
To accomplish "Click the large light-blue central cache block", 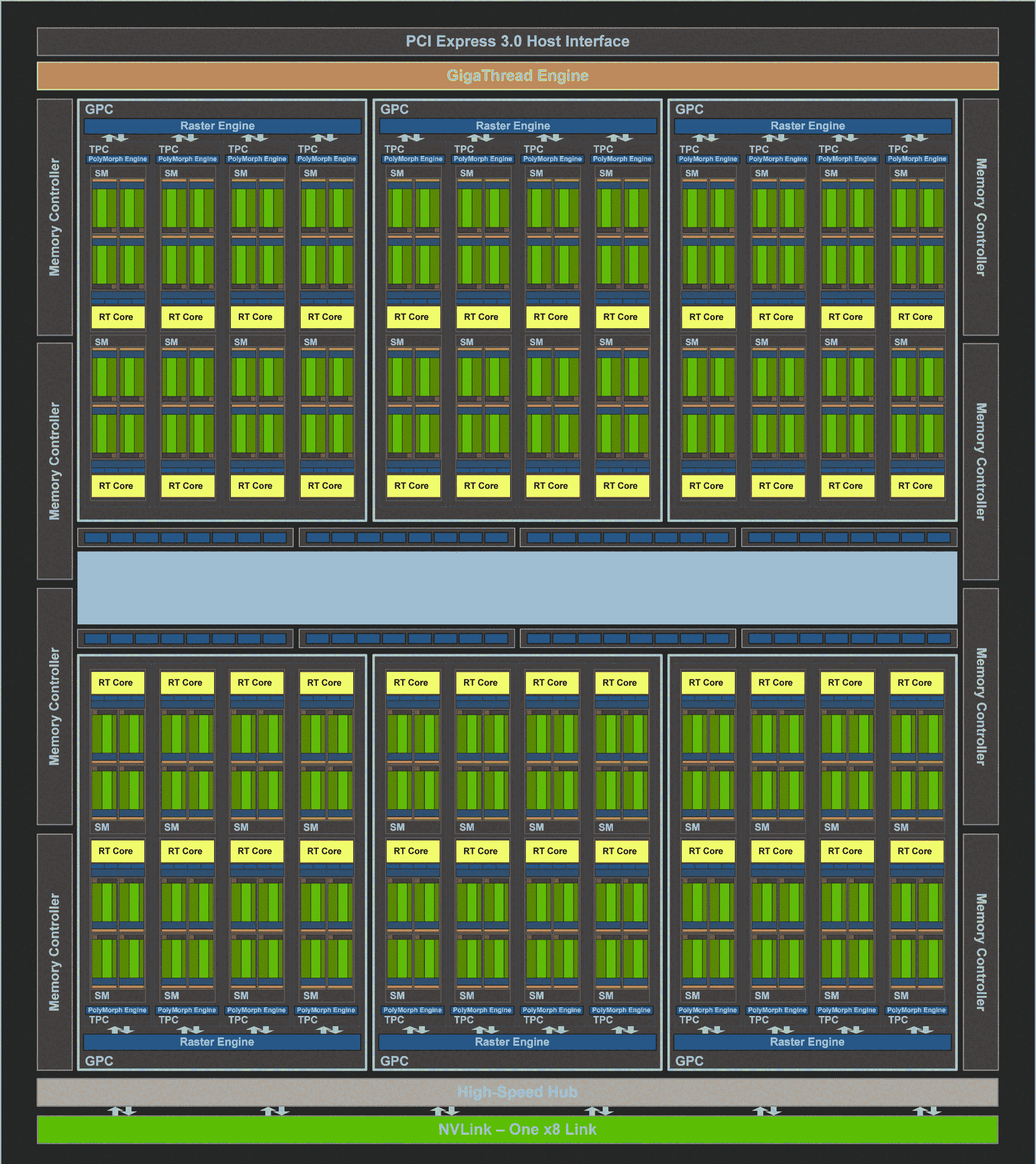I will pyautogui.click(x=517, y=588).
